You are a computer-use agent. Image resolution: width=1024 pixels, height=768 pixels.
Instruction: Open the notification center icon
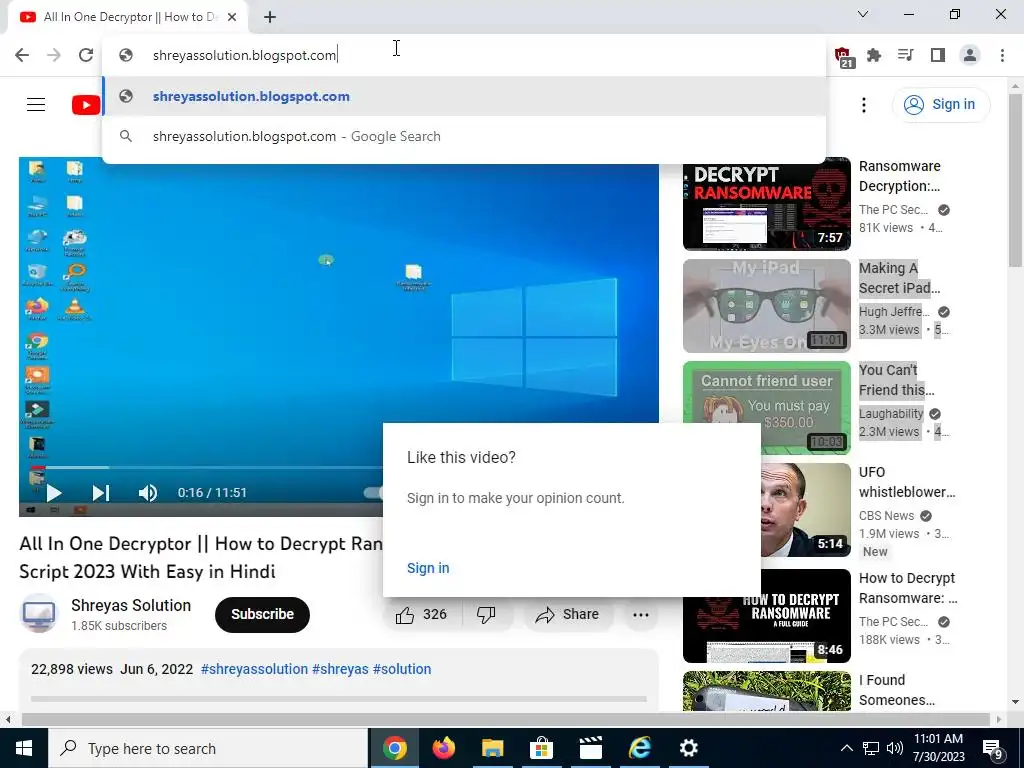point(993,748)
